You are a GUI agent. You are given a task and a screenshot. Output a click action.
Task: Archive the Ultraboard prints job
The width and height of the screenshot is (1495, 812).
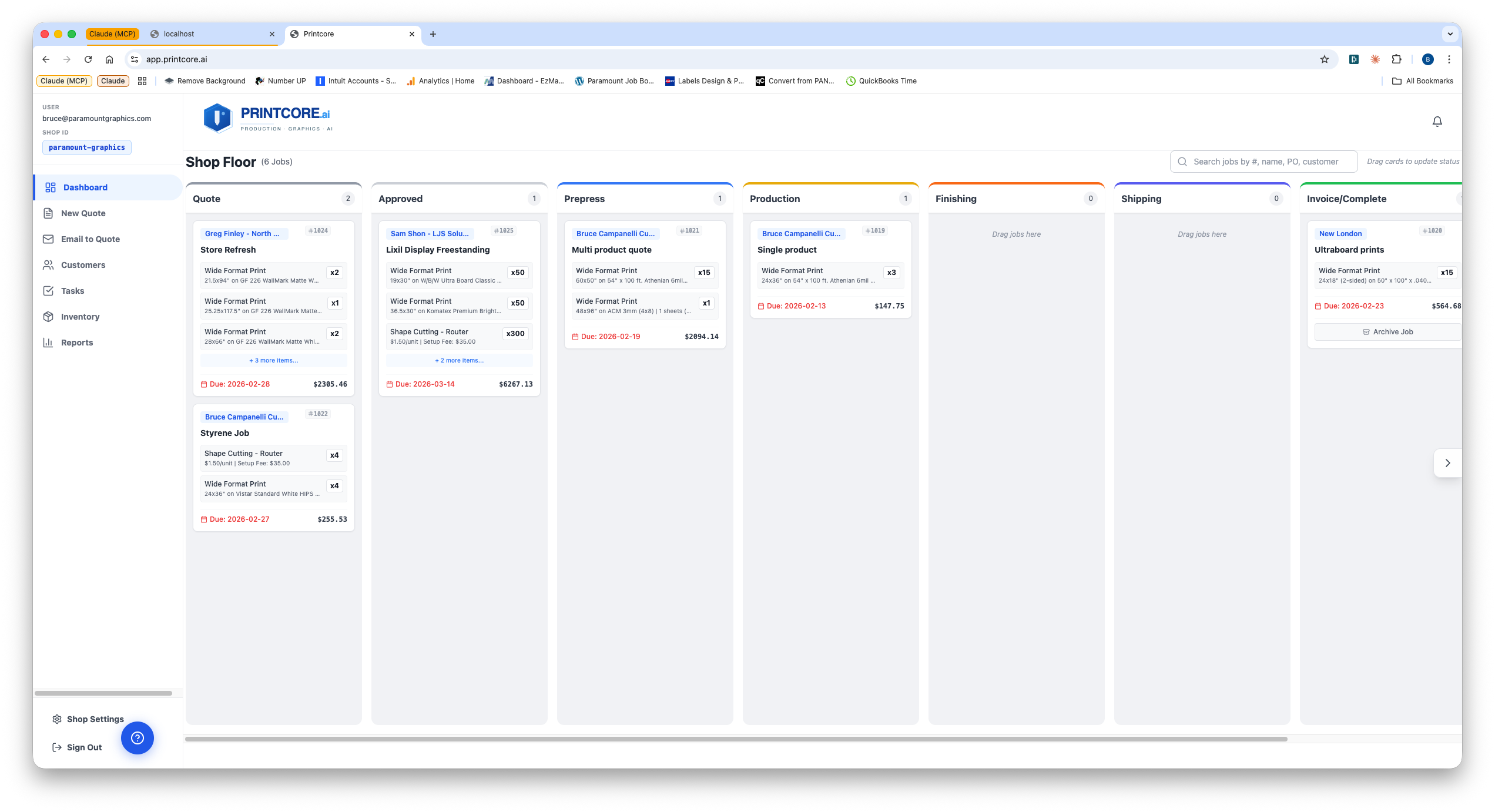[1389, 331]
